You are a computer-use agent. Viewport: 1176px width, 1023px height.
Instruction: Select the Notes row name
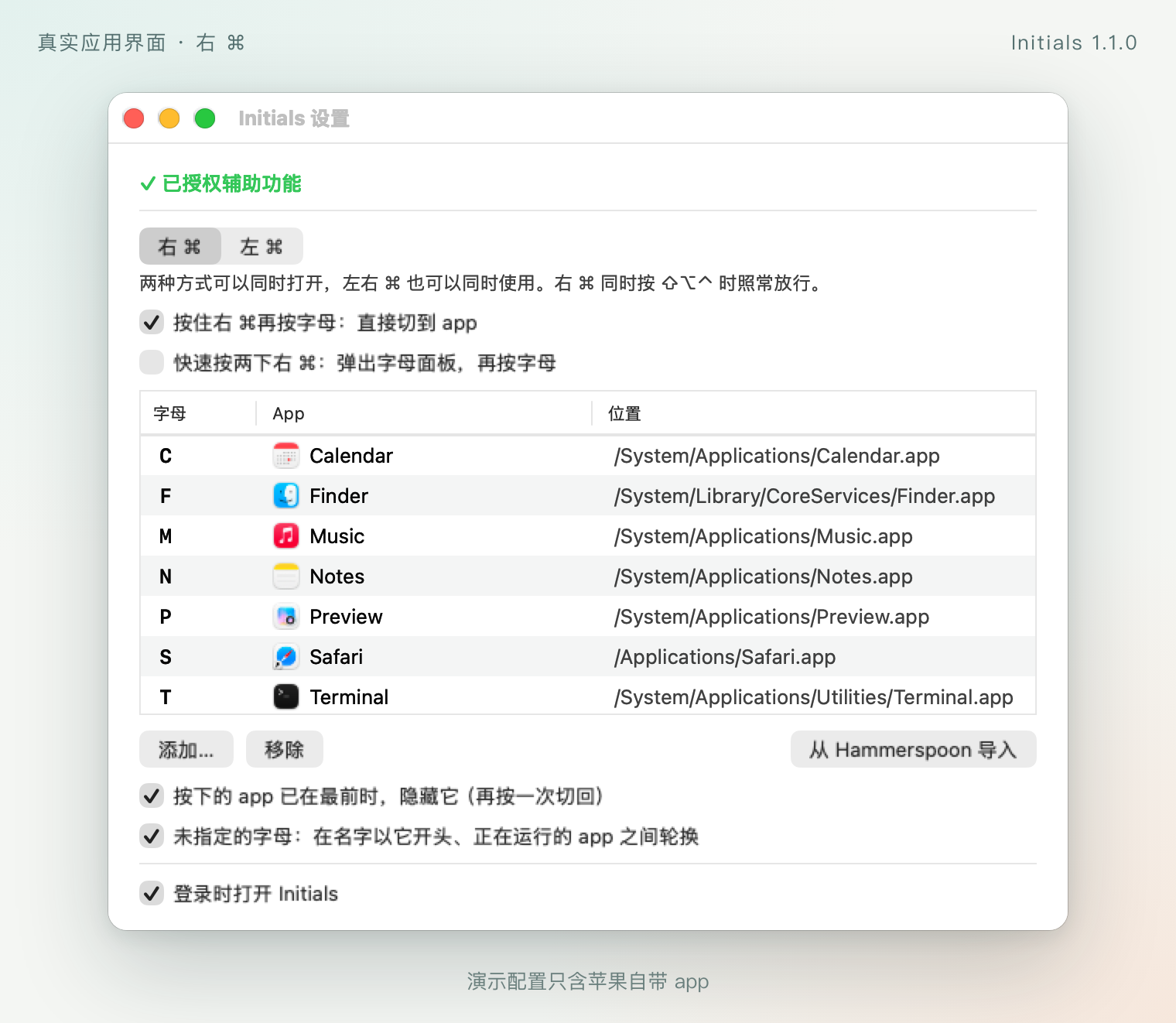click(337, 577)
